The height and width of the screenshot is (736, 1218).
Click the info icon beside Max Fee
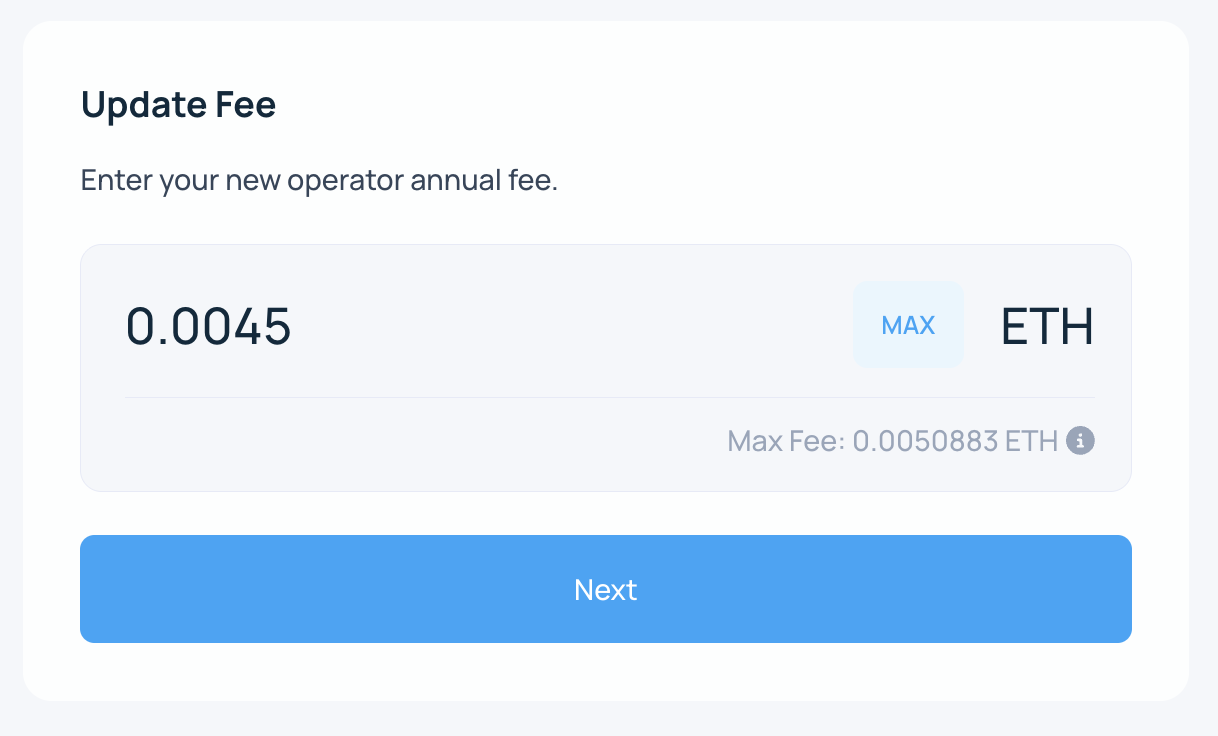(1080, 441)
